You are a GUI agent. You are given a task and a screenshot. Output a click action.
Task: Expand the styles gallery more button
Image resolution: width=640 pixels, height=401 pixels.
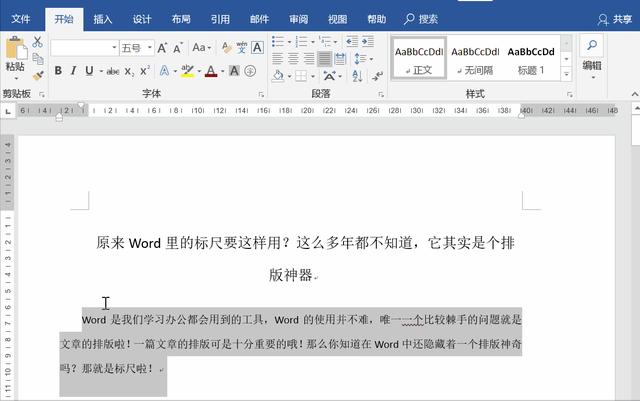pyautogui.click(x=566, y=75)
